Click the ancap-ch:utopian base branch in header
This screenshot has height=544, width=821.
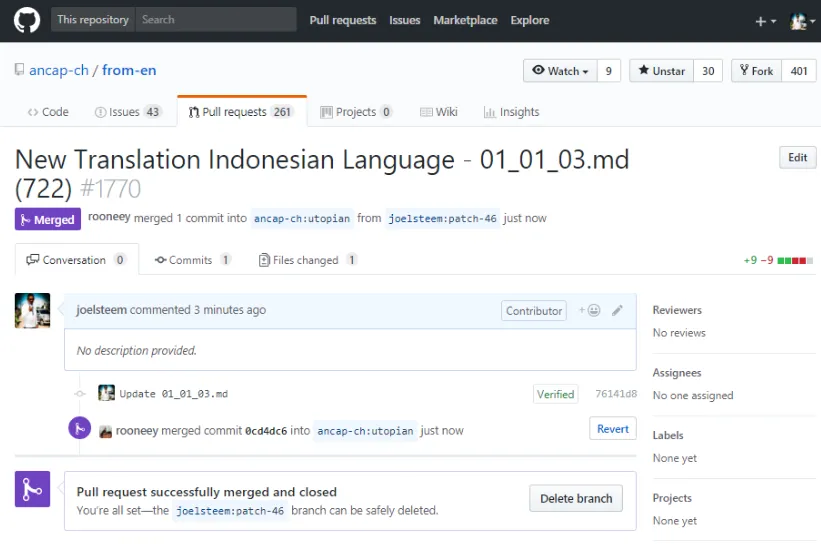pos(302,218)
